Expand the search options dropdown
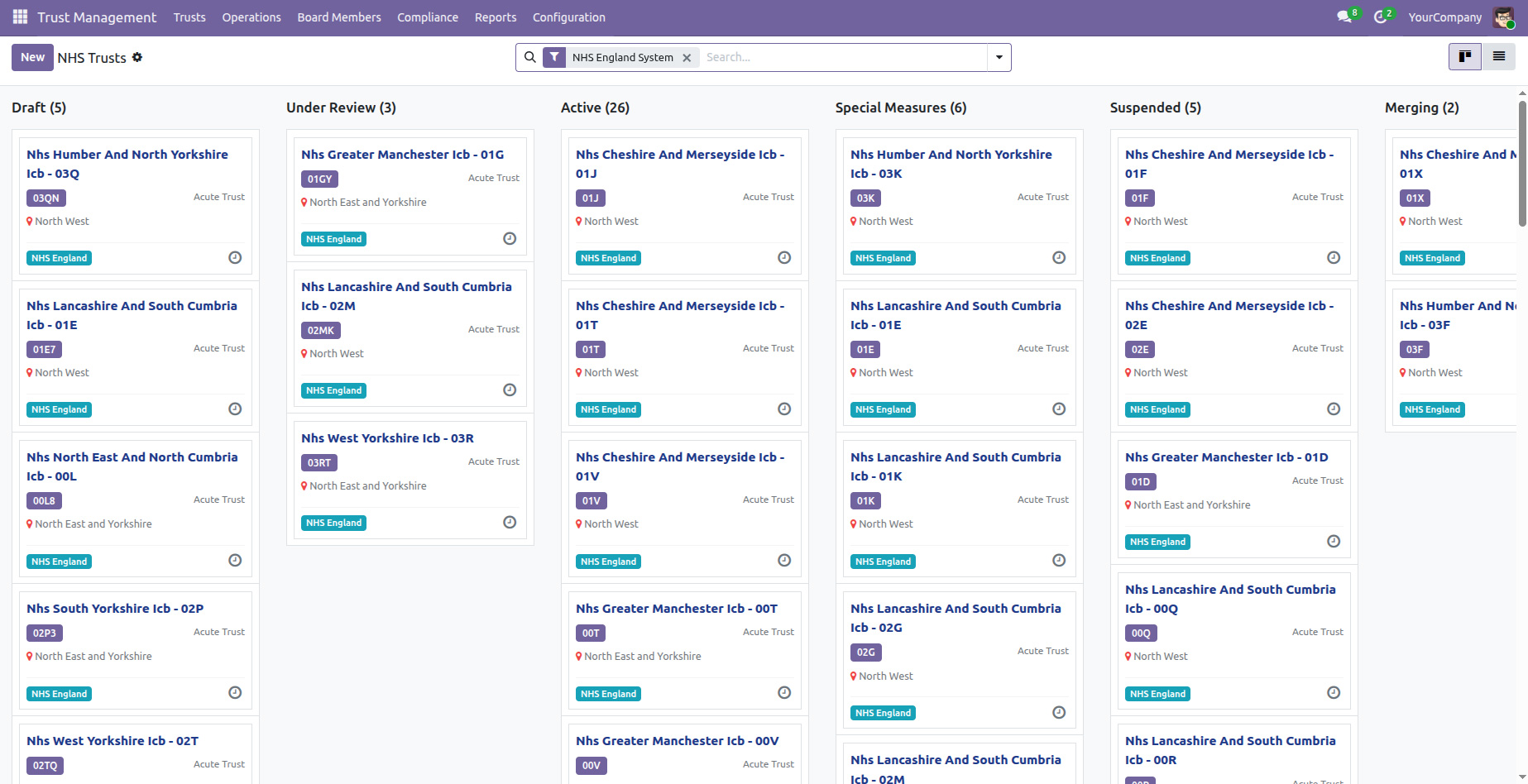Image resolution: width=1528 pixels, height=784 pixels. 999,57
